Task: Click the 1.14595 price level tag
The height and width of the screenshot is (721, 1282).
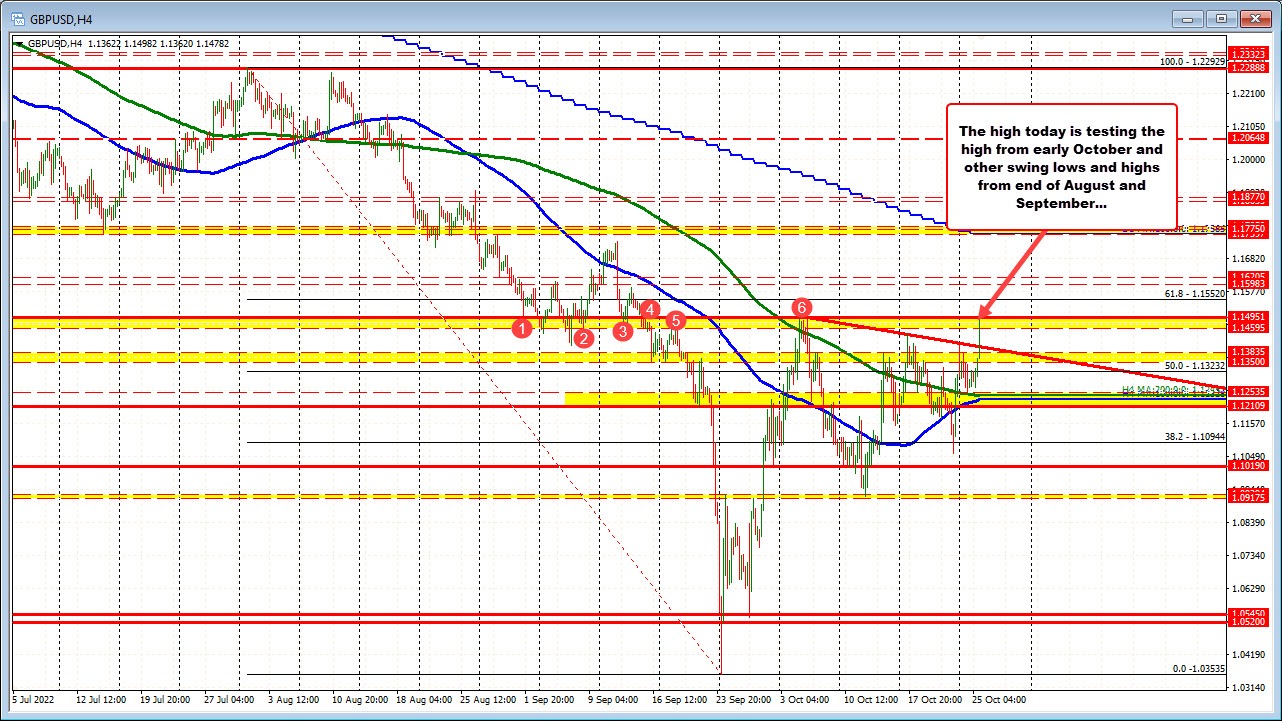Action: (1248, 328)
